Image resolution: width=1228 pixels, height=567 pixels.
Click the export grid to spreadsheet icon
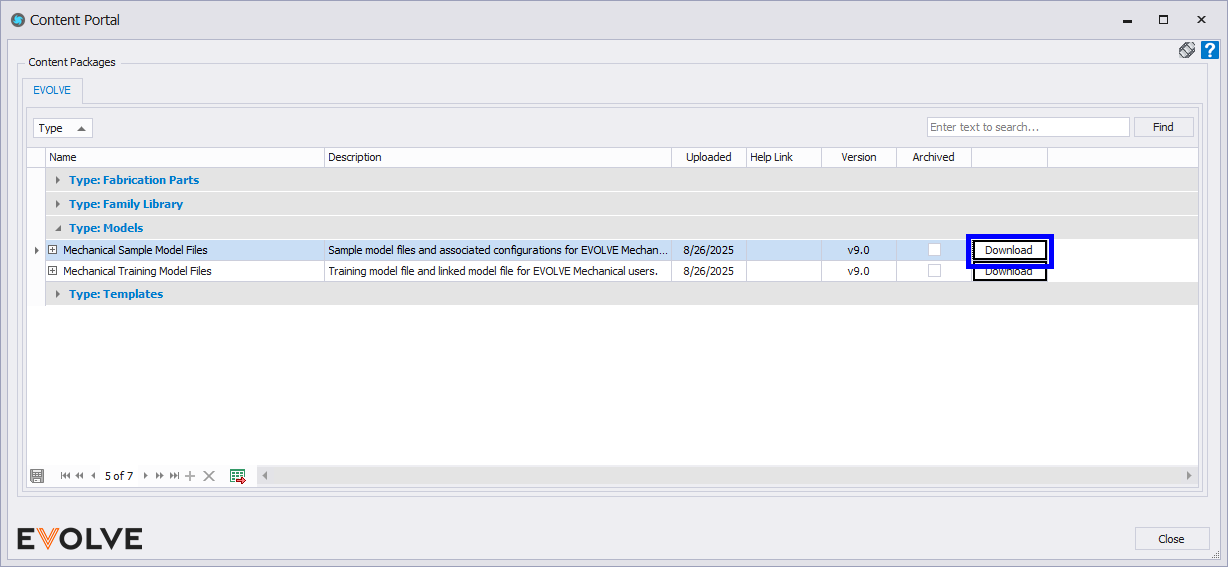pos(238,476)
